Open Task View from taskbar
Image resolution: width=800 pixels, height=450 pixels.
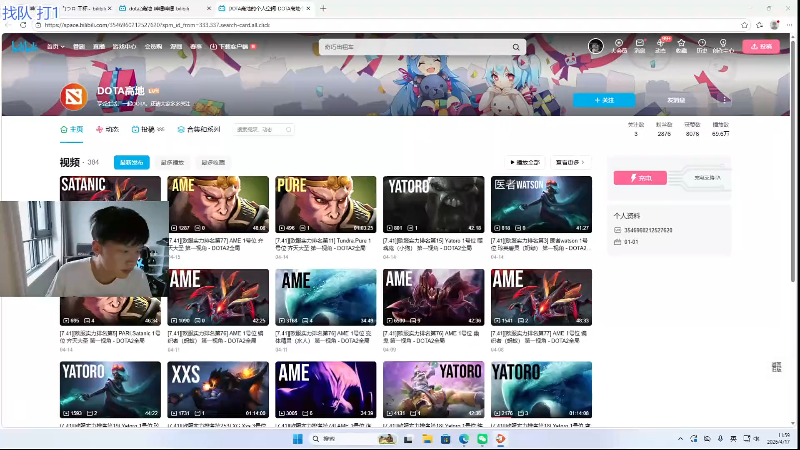pos(408,439)
